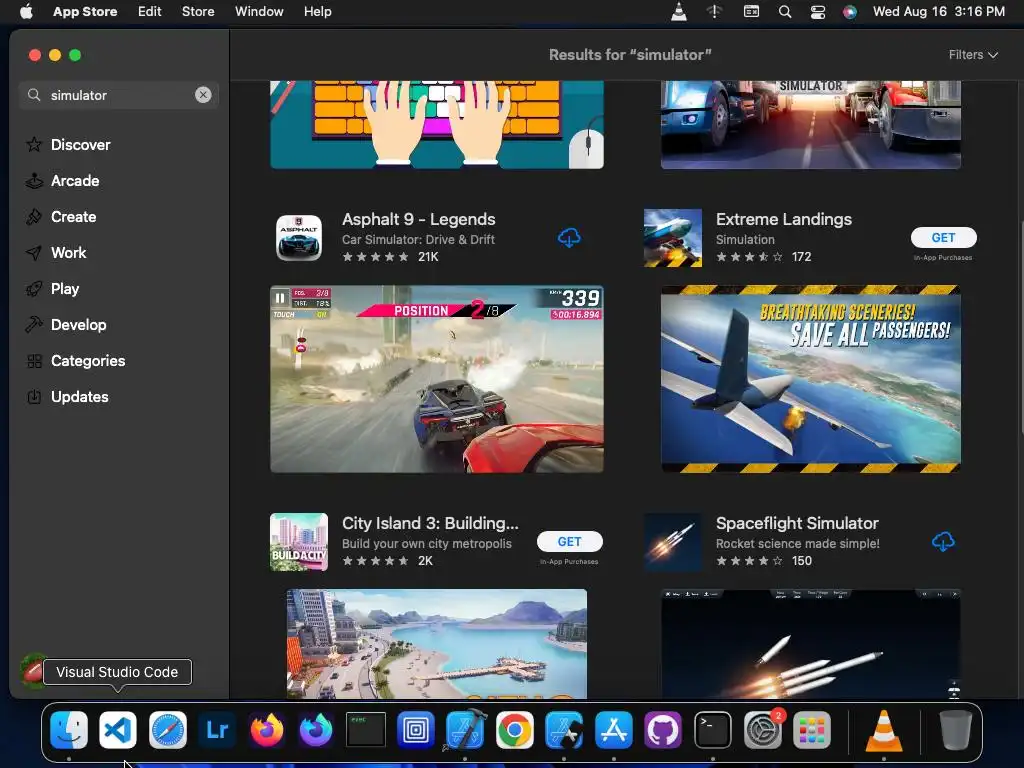Open Siri from the menu bar
This screenshot has height=768, width=1024.
point(850,12)
